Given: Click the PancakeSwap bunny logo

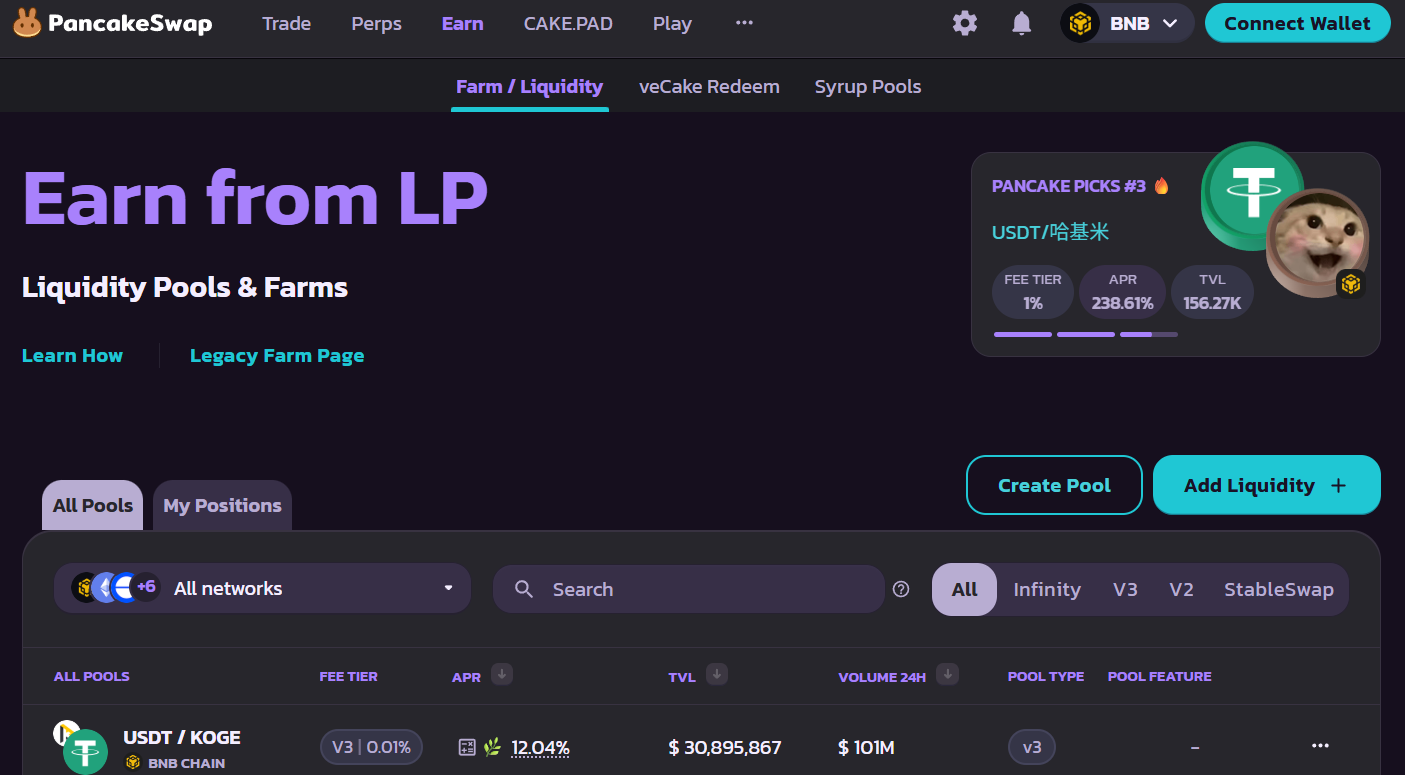Looking at the screenshot, I should click(x=27, y=23).
